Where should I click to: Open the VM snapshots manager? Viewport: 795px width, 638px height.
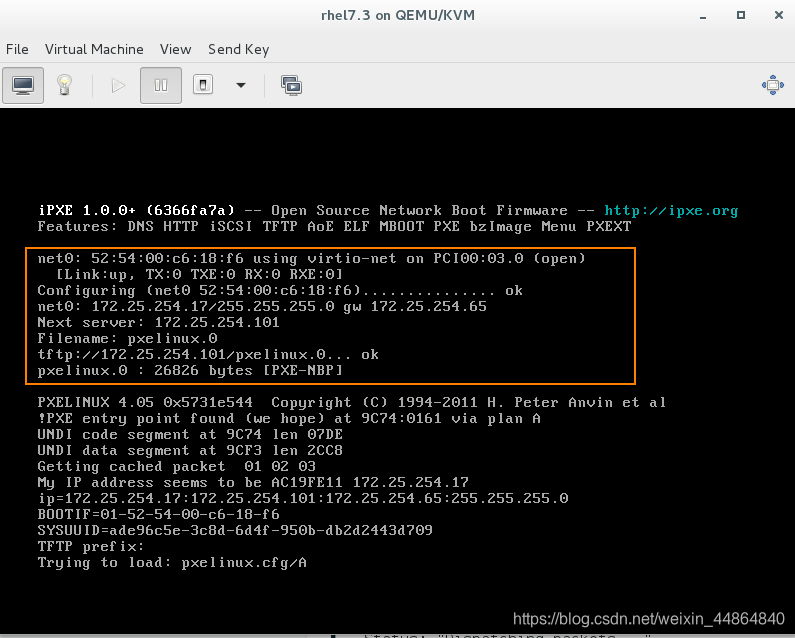click(292, 85)
